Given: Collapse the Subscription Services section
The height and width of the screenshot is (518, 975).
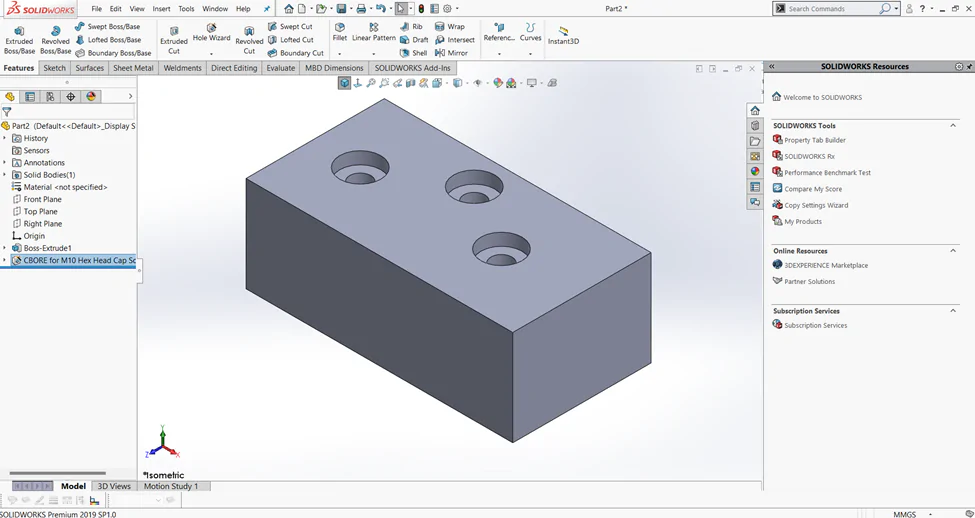Looking at the screenshot, I should 953,310.
